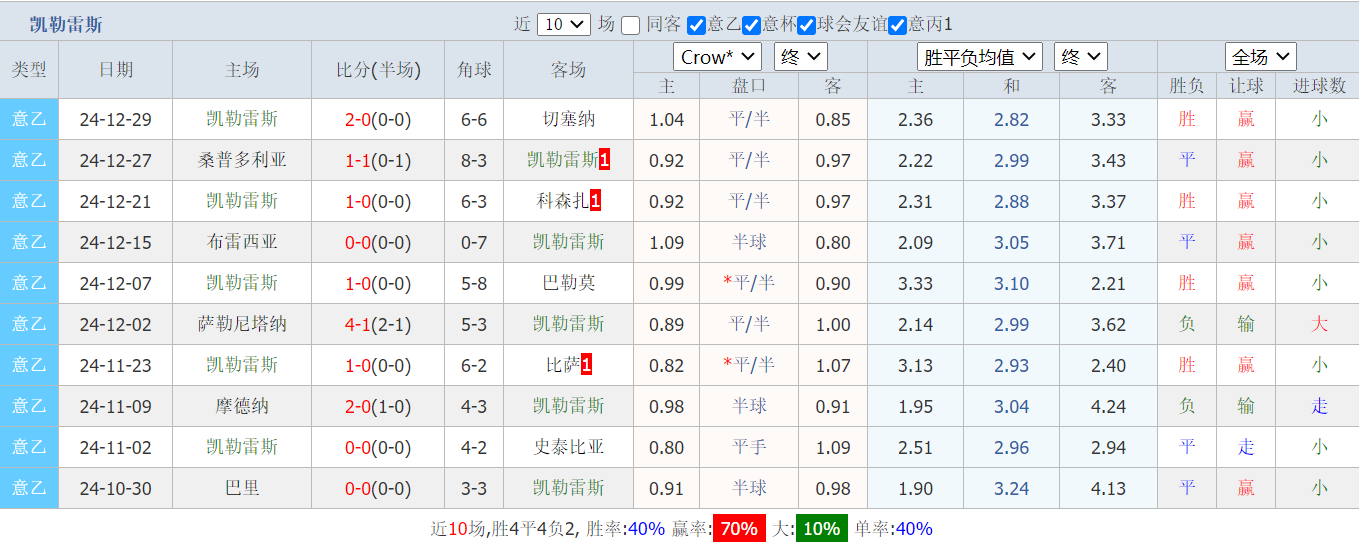1359x549 pixels.
Task: Expand the Crow* bookmaker dropdown
Action: (x=717, y=57)
